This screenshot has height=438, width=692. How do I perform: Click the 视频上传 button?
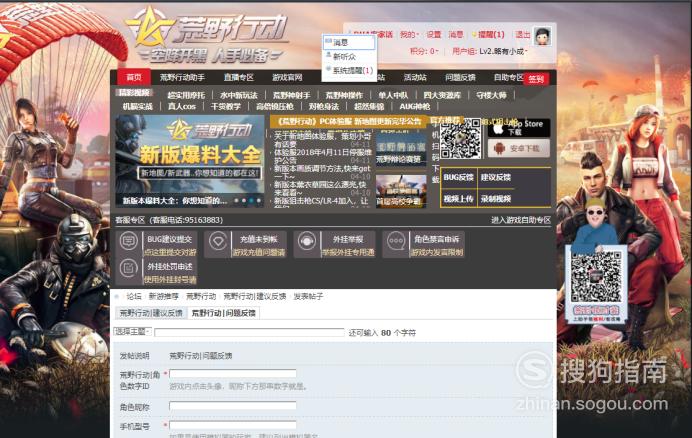(459, 199)
